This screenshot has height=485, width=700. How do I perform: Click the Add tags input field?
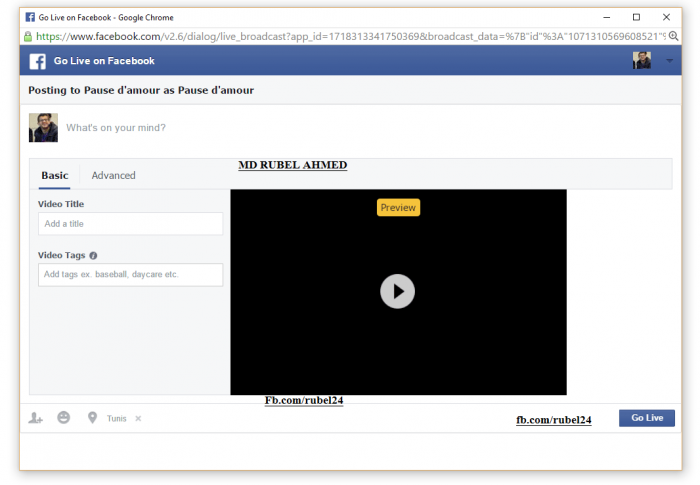(130, 275)
